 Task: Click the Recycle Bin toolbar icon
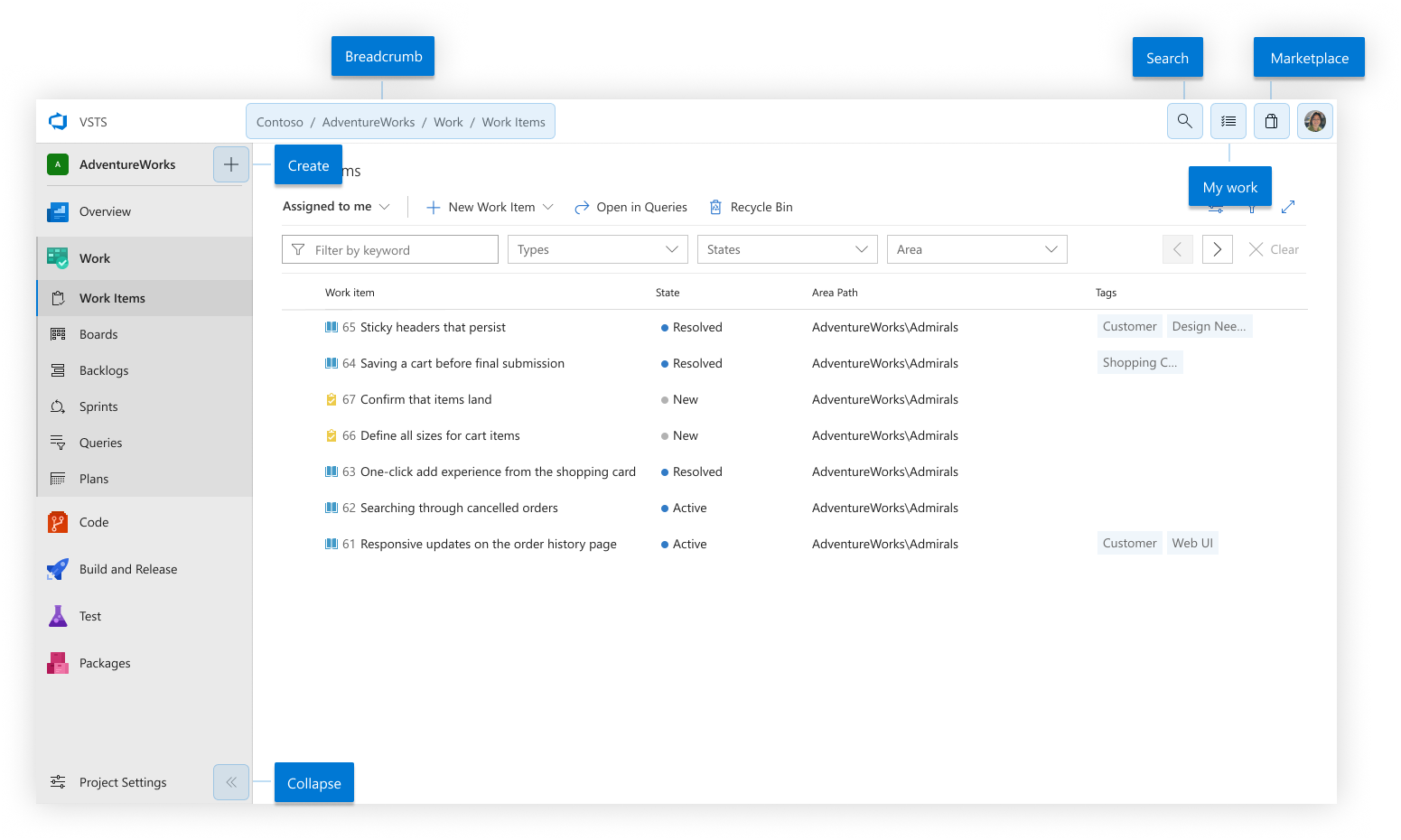click(x=715, y=207)
